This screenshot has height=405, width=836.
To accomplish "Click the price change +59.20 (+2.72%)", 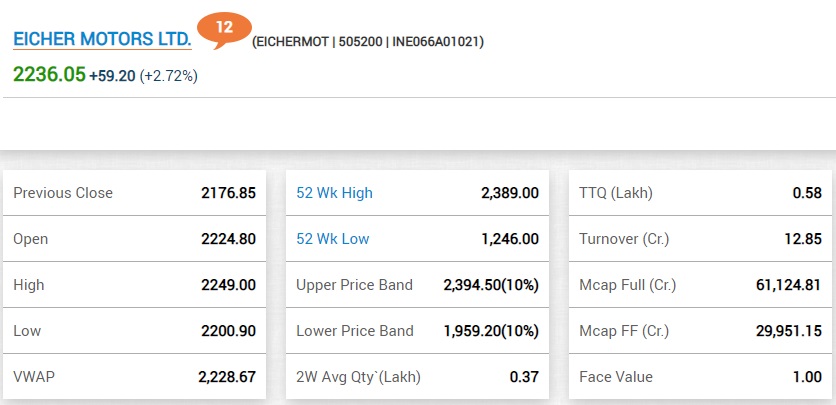I will click(143, 75).
